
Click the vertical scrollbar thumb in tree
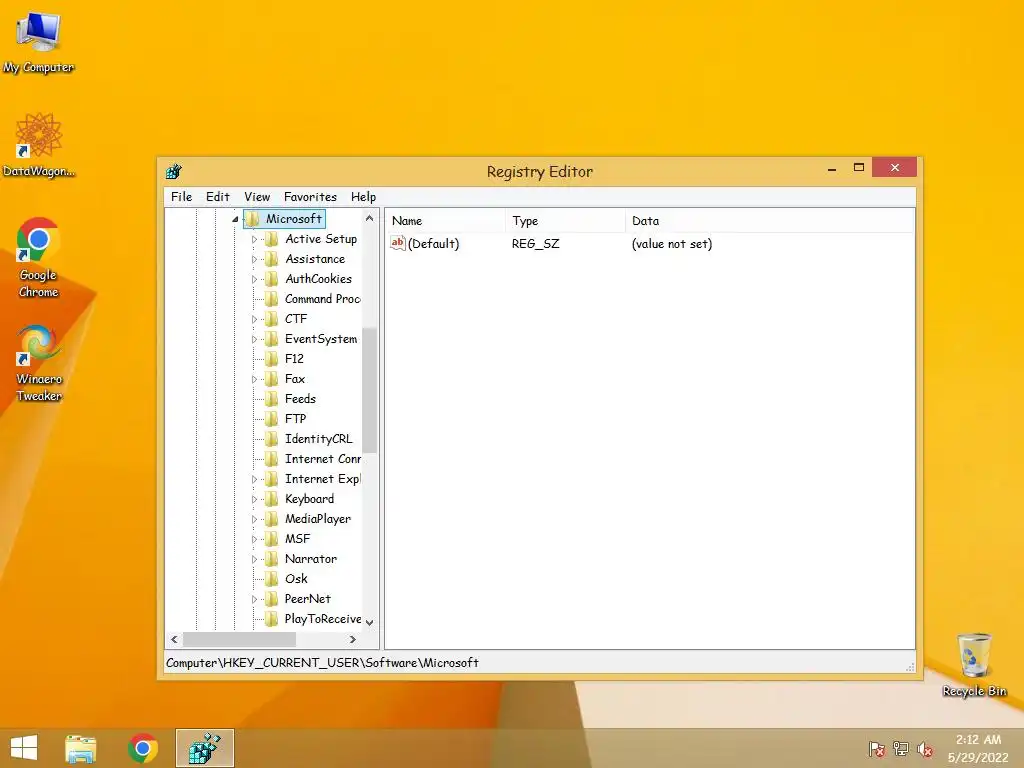370,390
